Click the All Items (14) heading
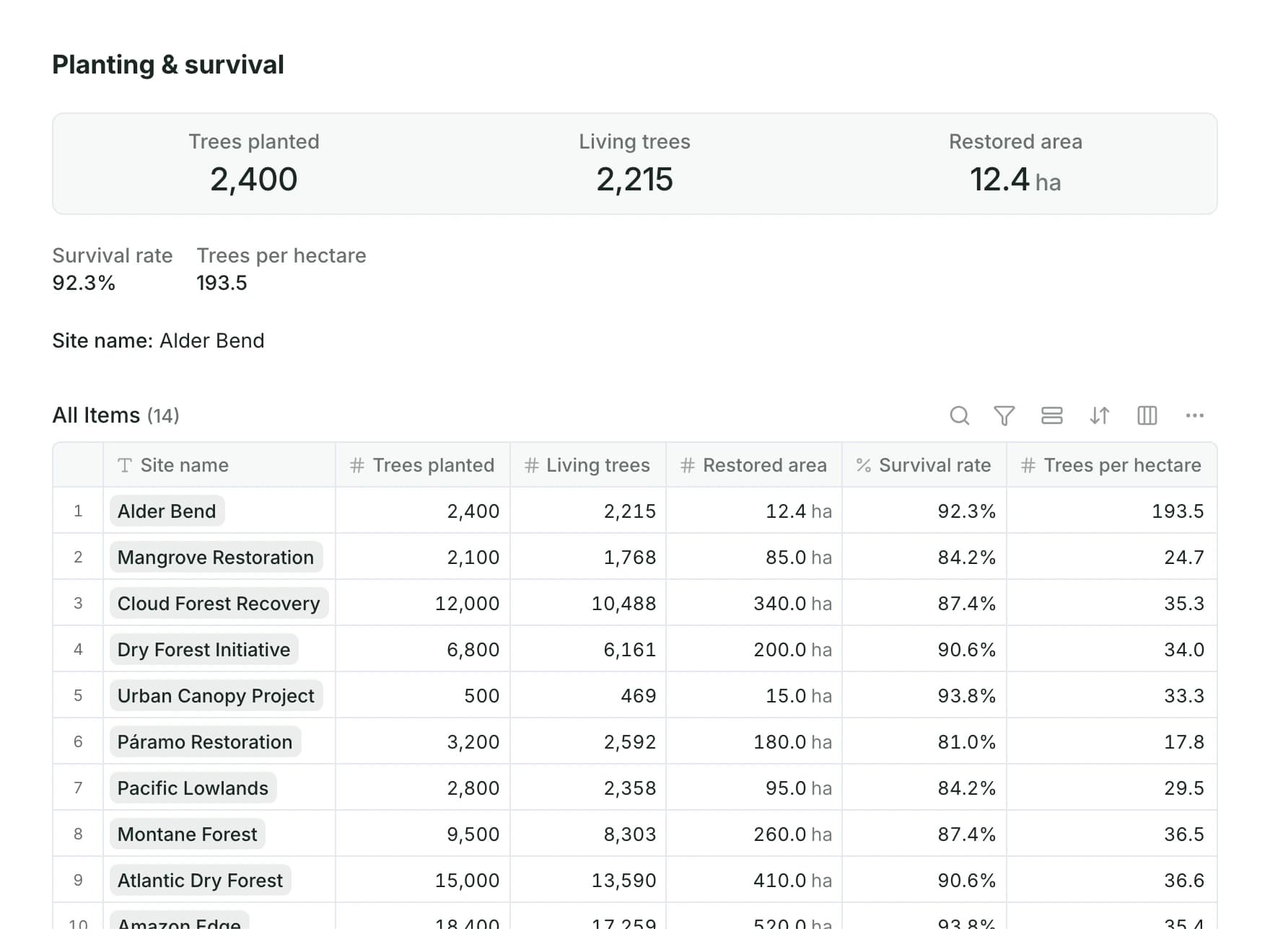The height and width of the screenshot is (952, 1270). pyautogui.click(x=116, y=415)
